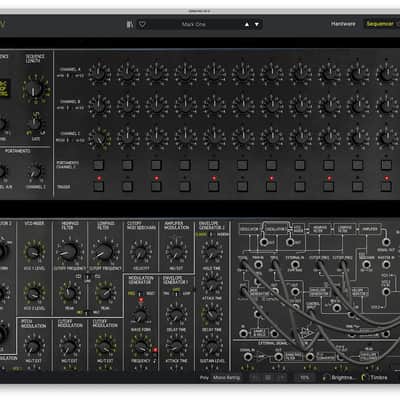Click Channel A step 5 knob
The image size is (400, 400).
(x=214, y=74)
